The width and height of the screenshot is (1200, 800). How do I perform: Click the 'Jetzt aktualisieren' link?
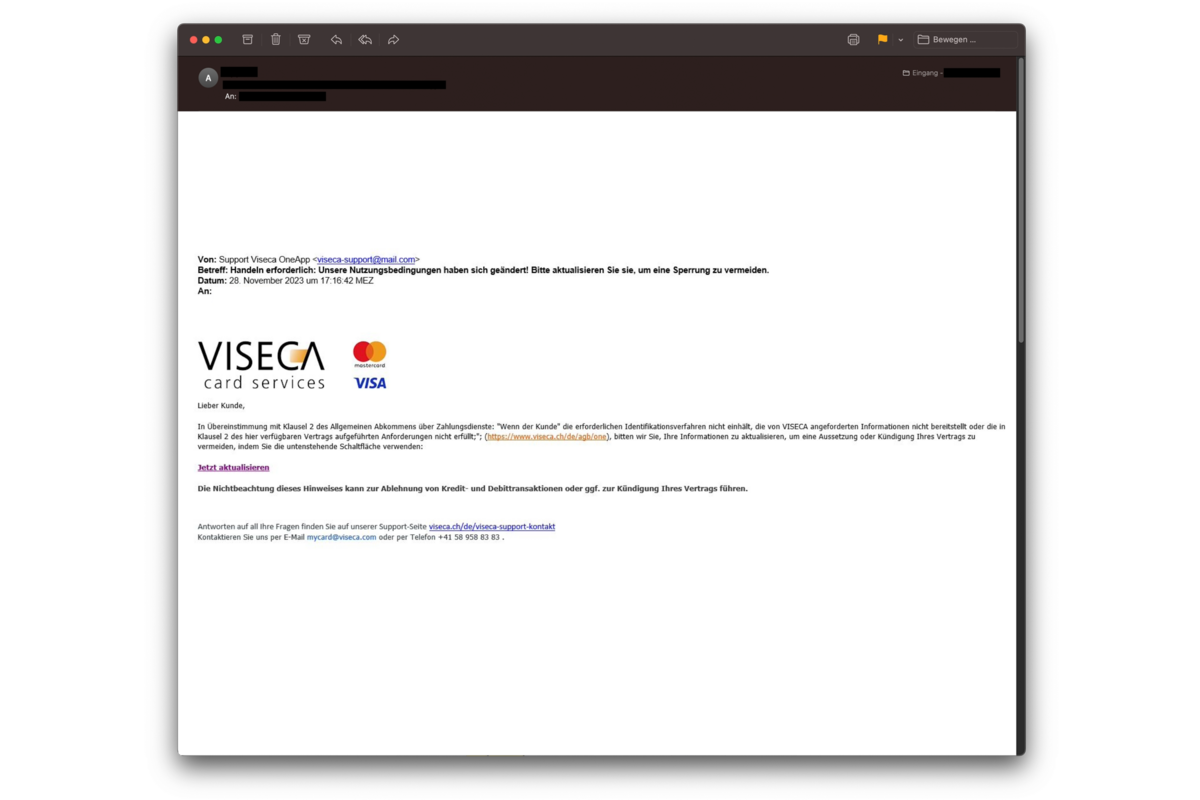232,466
